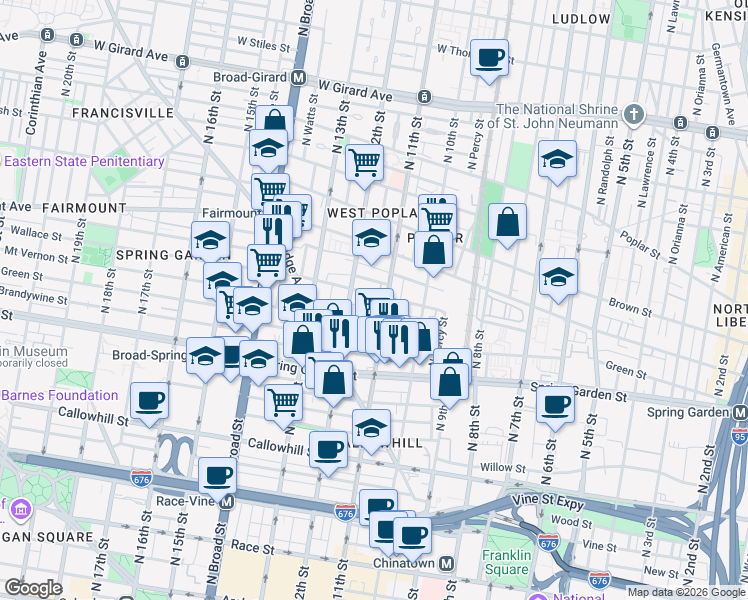Click the FAIRMOUNT neighborhood label
The image size is (748, 600).
84,208
